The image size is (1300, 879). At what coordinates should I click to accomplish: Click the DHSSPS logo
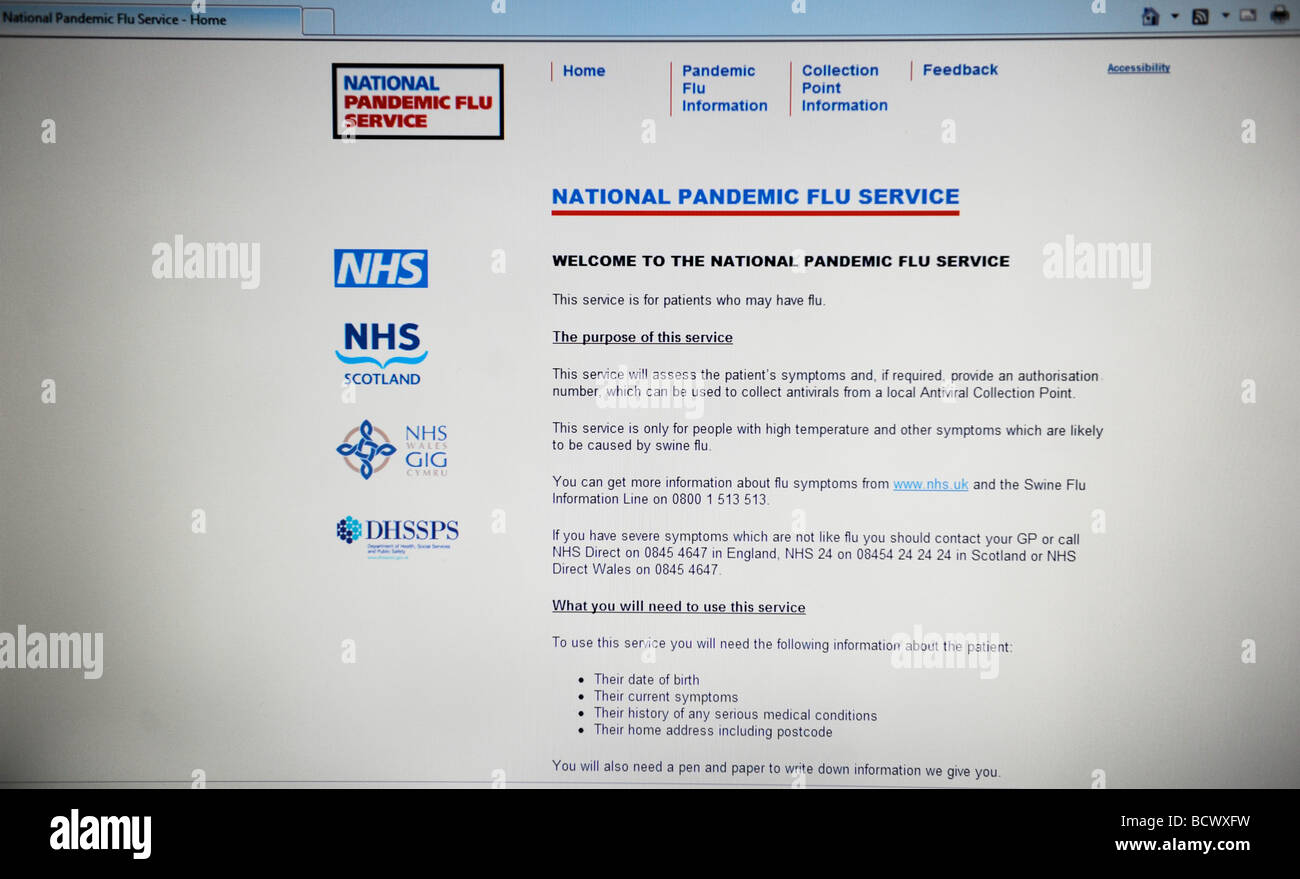tap(397, 535)
